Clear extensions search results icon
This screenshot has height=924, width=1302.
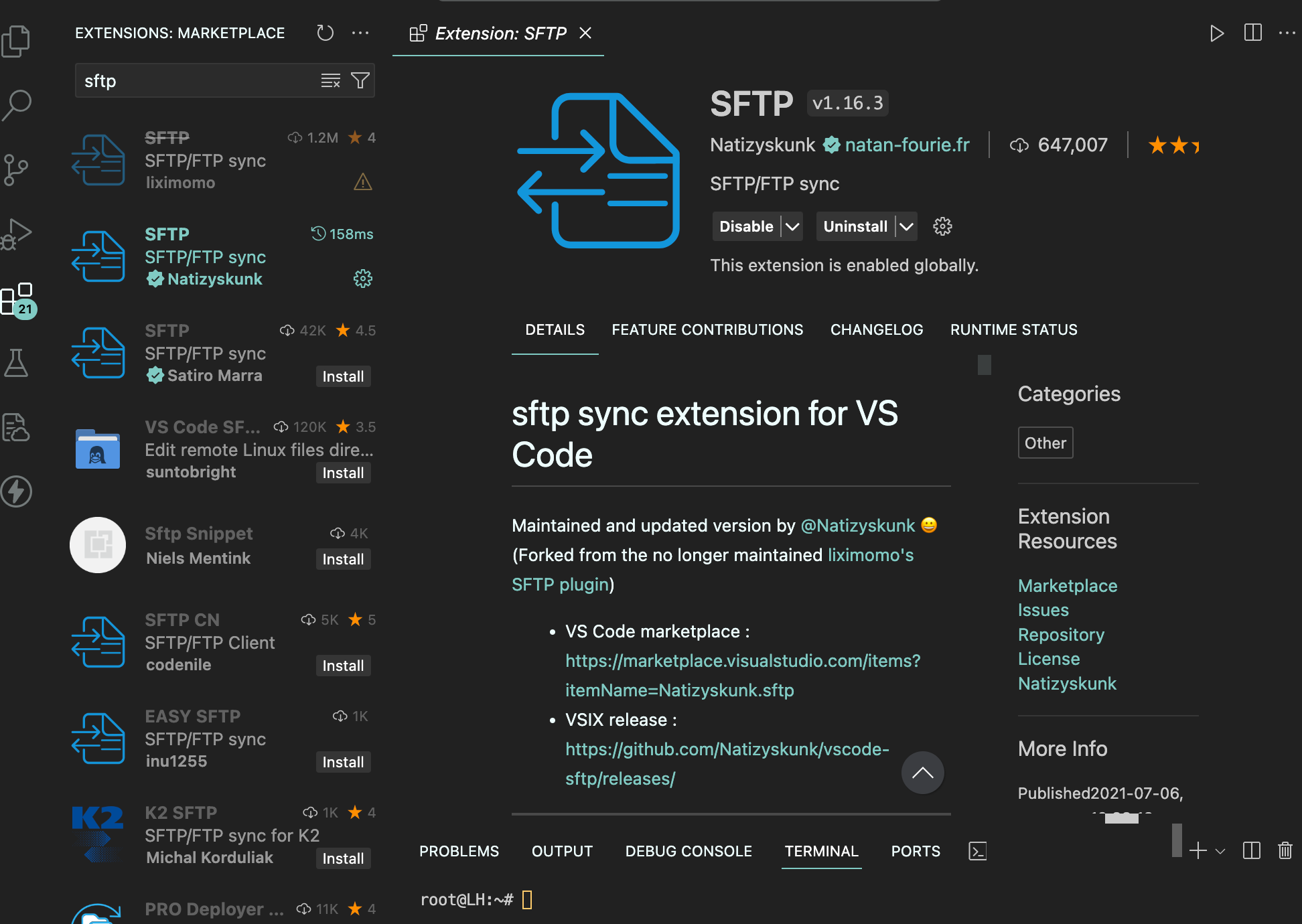pos(330,81)
